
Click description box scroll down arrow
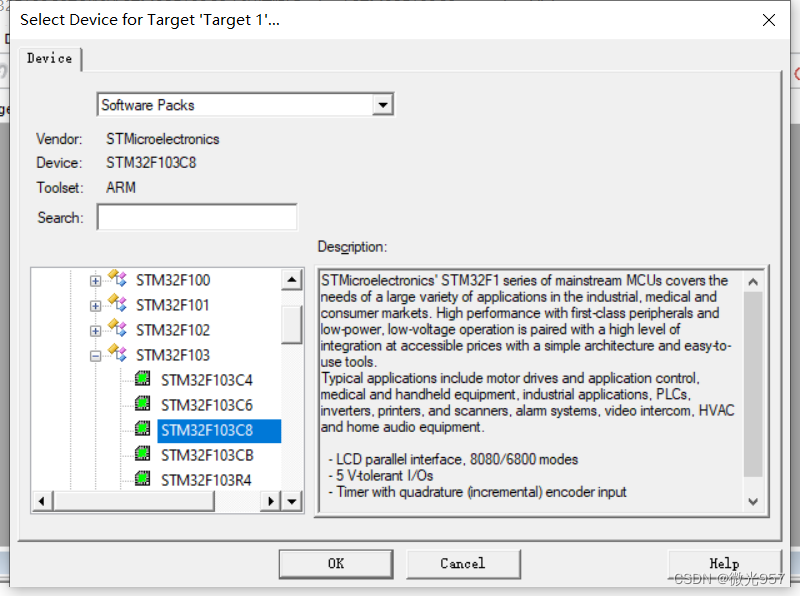pyautogui.click(x=753, y=502)
